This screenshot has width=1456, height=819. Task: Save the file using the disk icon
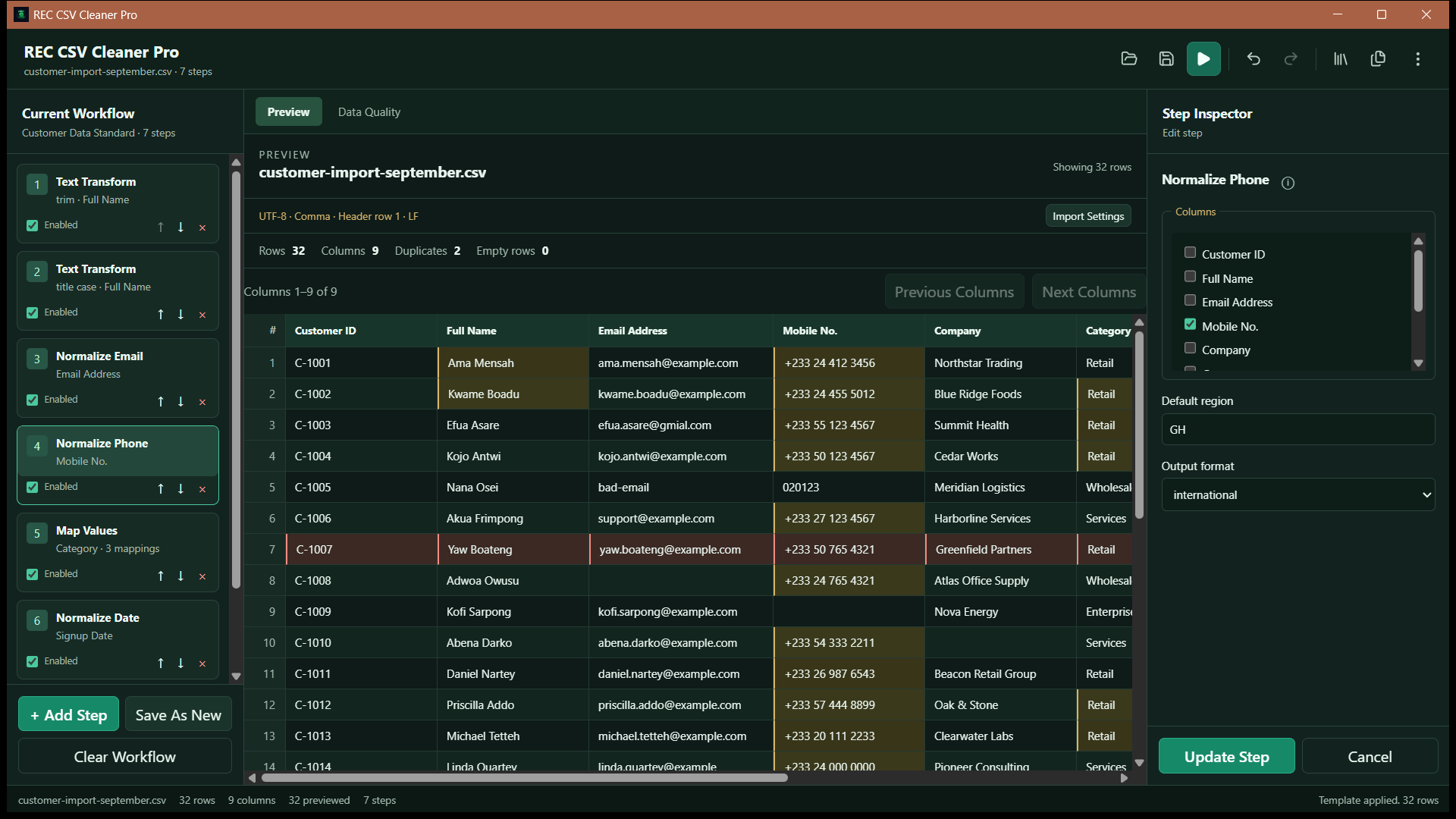1166,59
